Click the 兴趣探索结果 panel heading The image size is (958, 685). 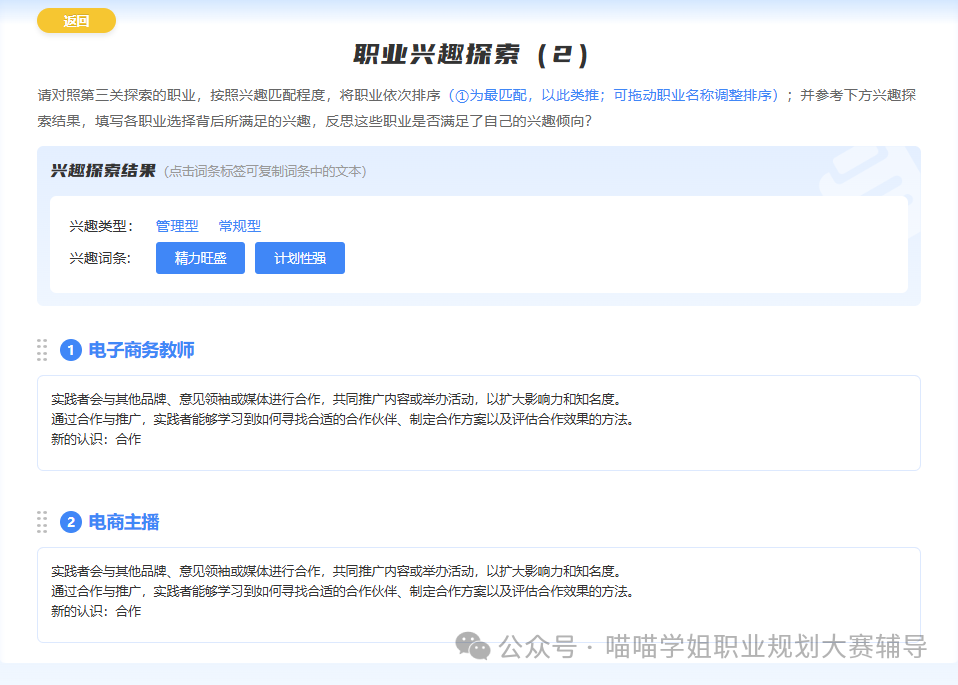(x=103, y=171)
